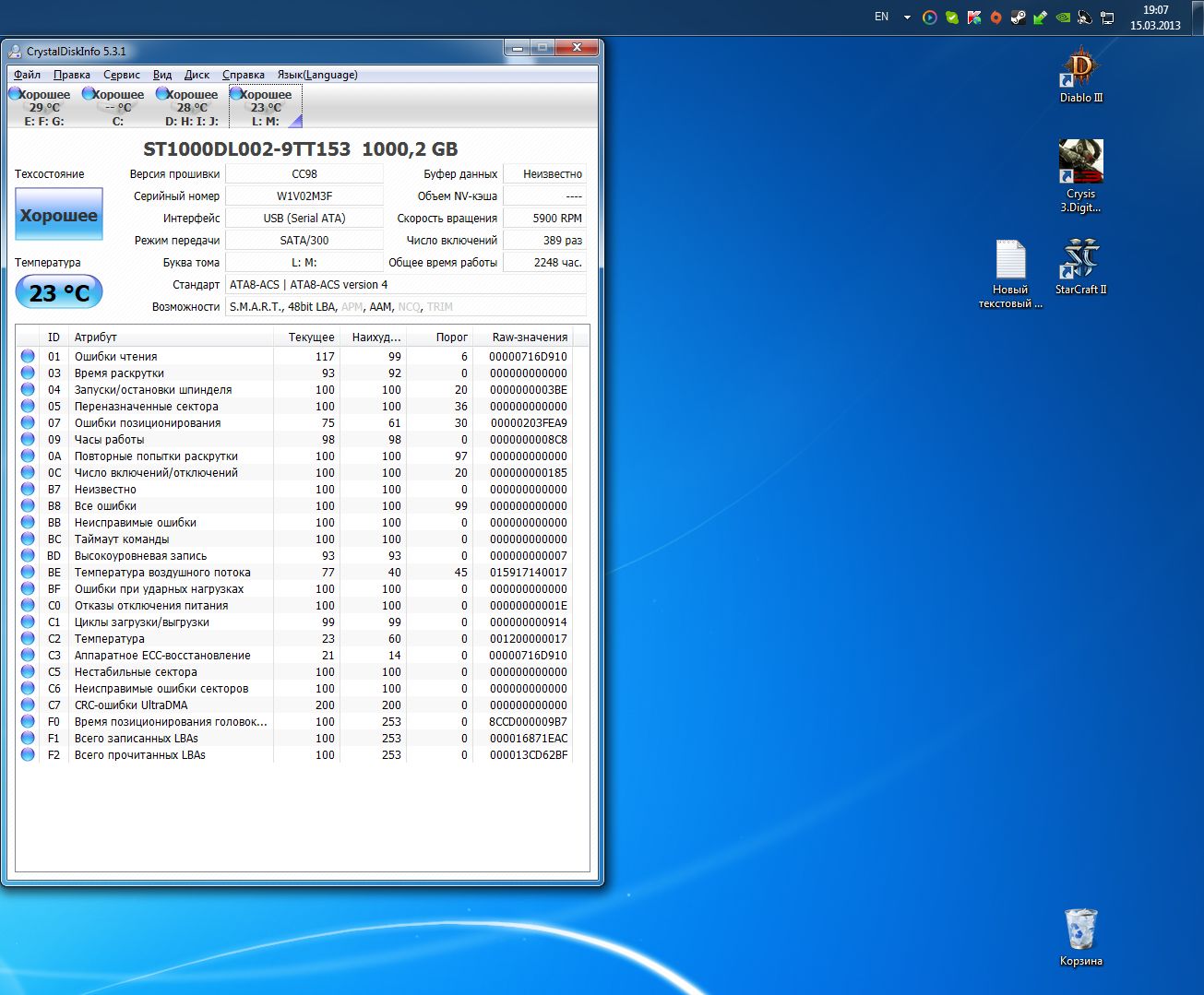Open the EN input language selector

point(881,17)
